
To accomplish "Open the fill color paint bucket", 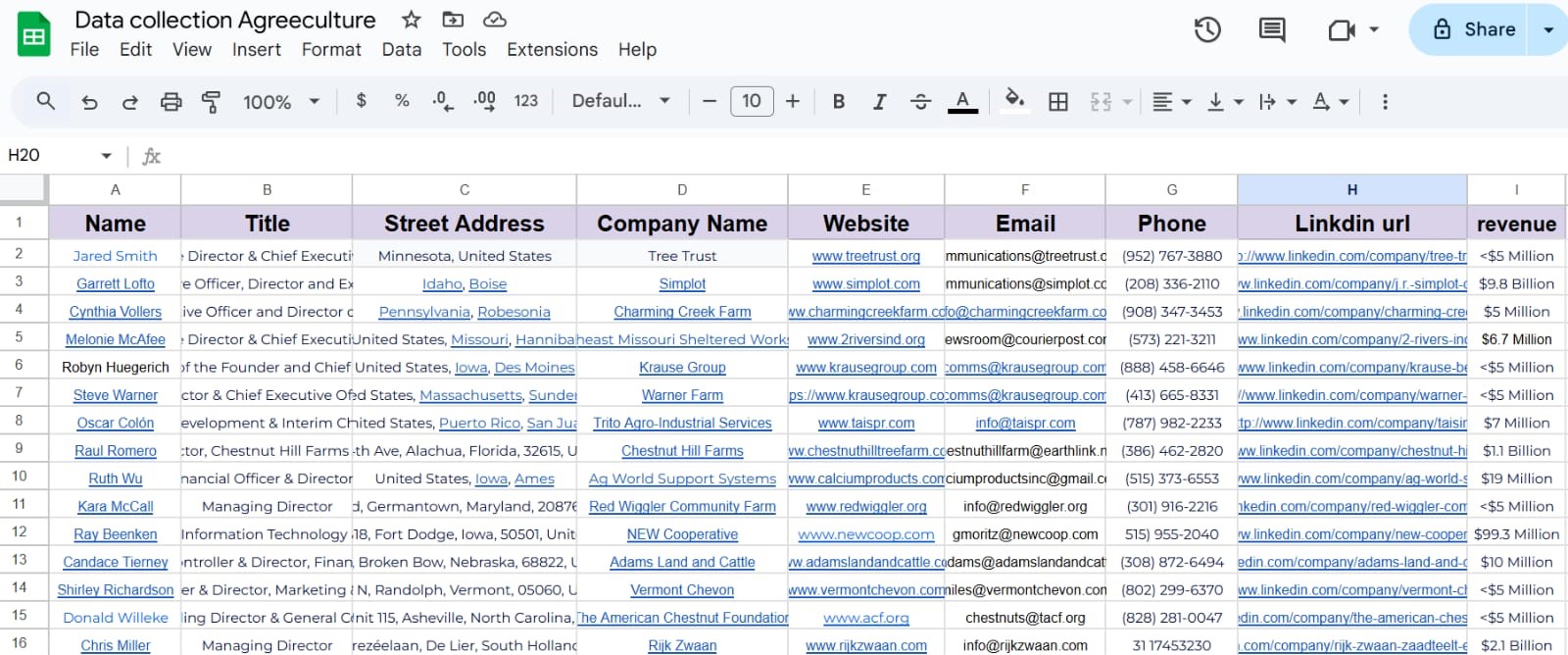I will point(1015,99).
